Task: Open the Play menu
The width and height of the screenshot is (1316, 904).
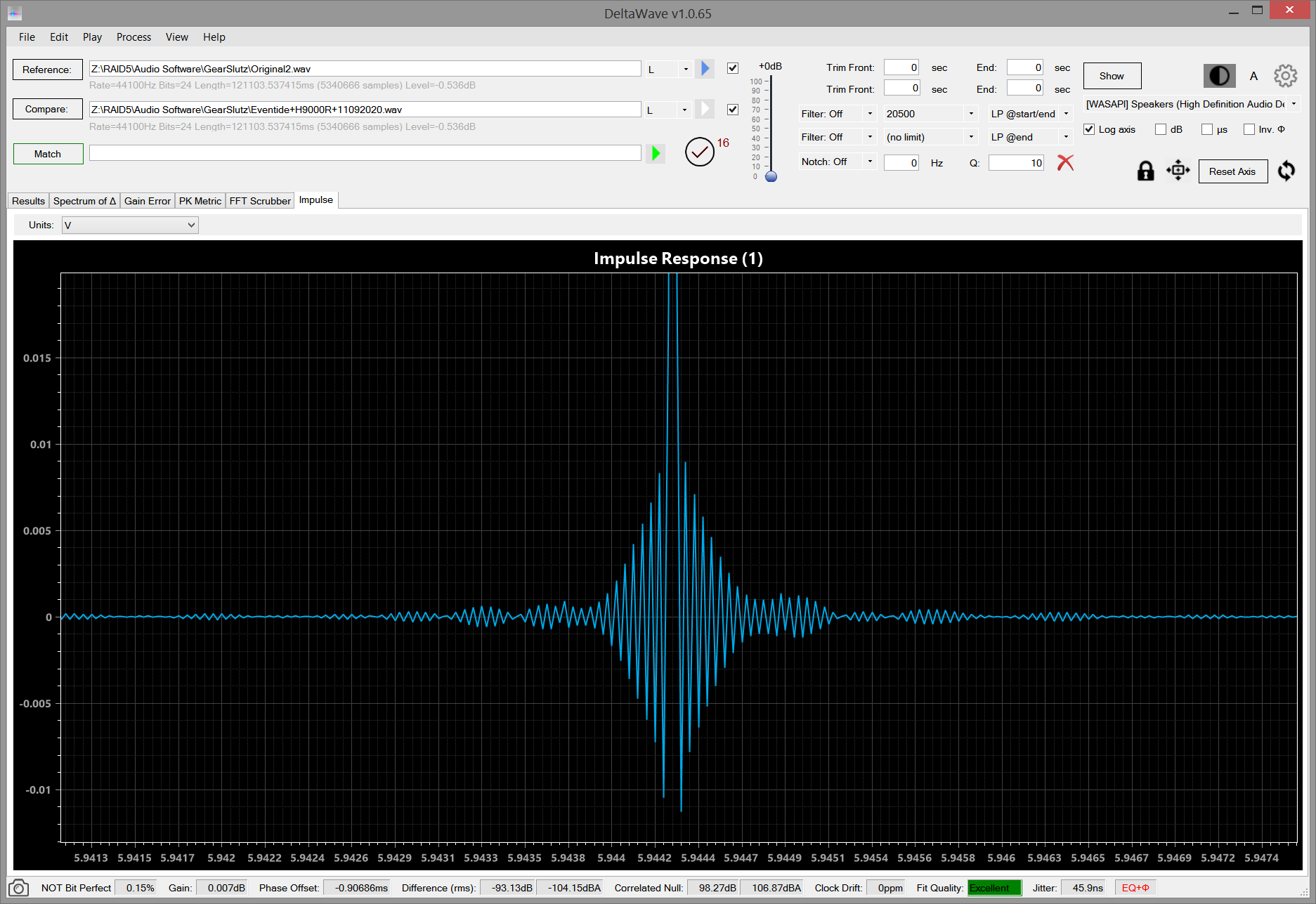Action: pyautogui.click(x=92, y=37)
